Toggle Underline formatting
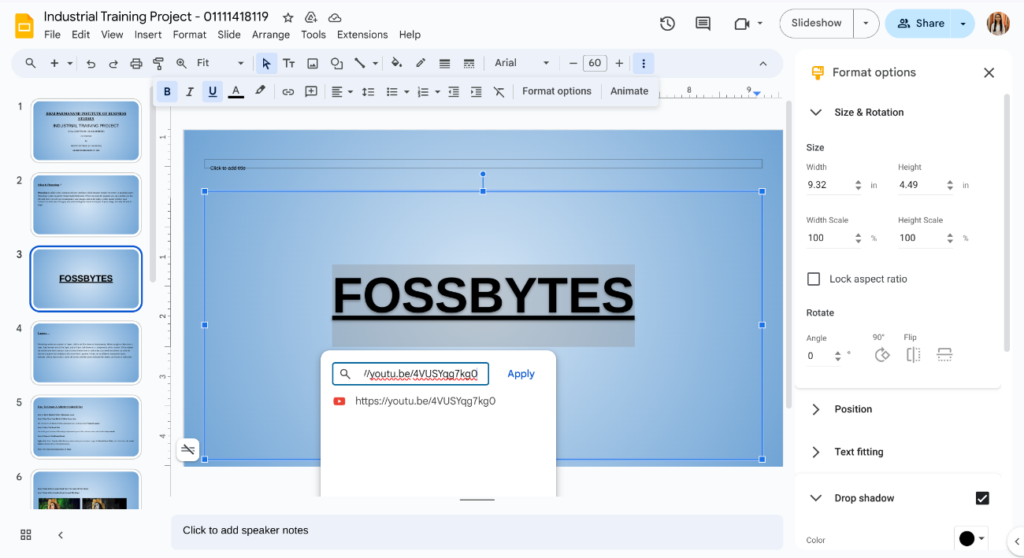The image size is (1024, 558). pyautogui.click(x=212, y=91)
